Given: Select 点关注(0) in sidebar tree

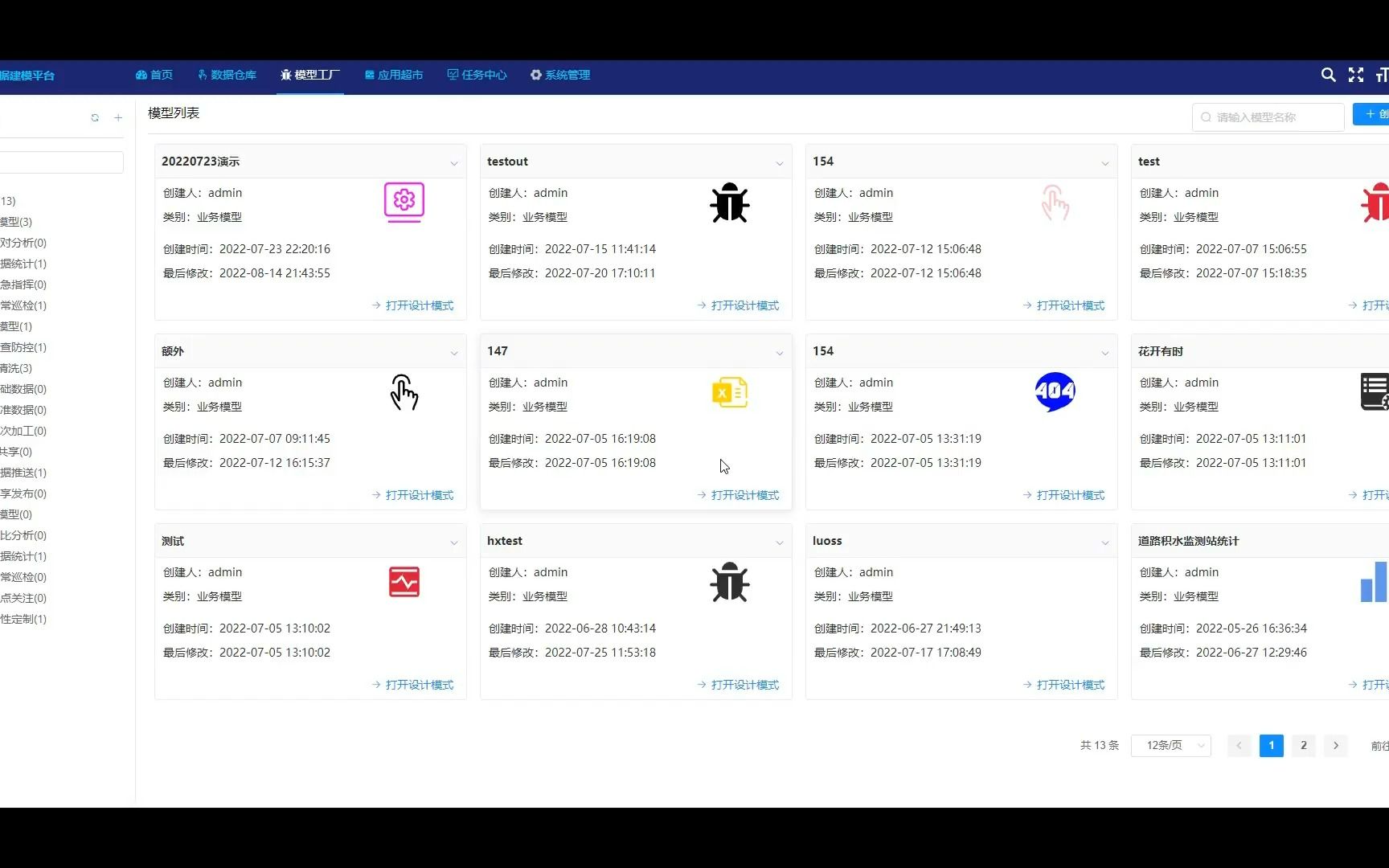Looking at the screenshot, I should pos(23,598).
